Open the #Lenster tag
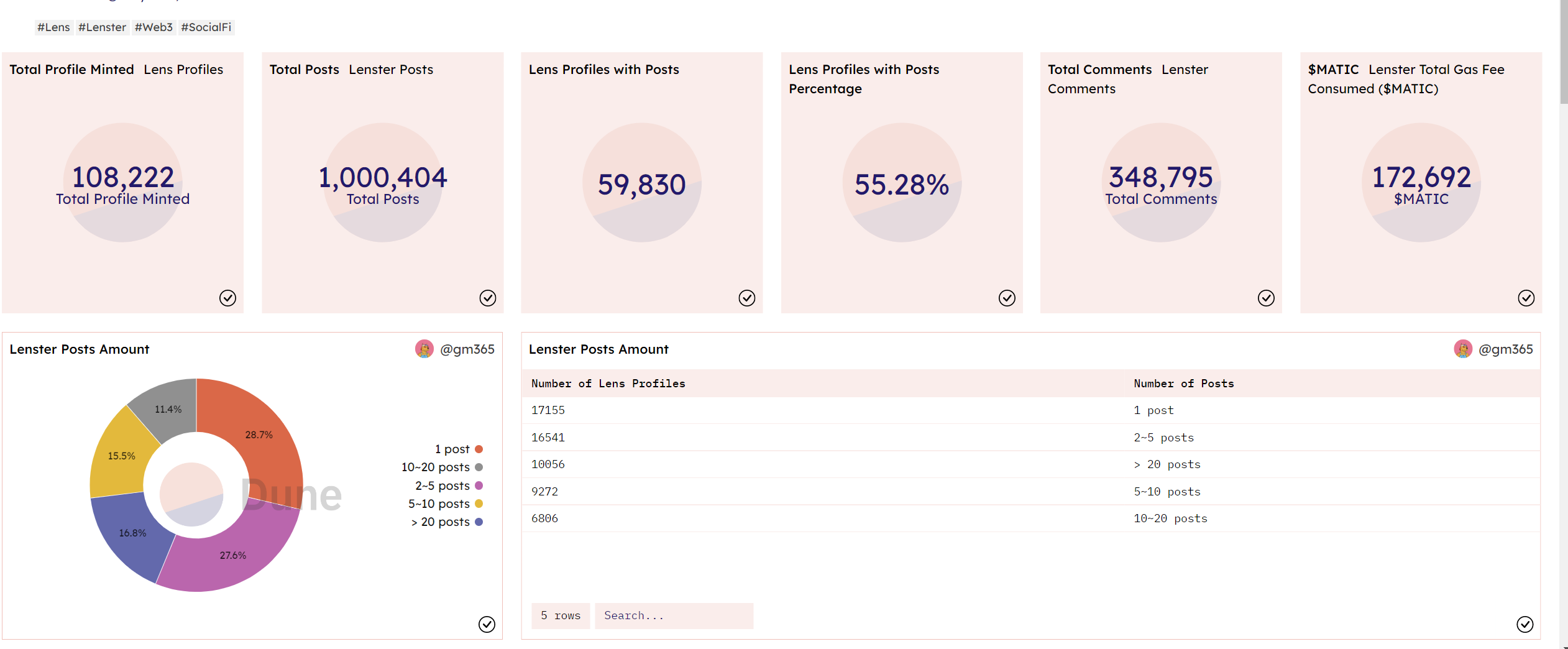Viewport: 1568px width, 649px height. [102, 27]
